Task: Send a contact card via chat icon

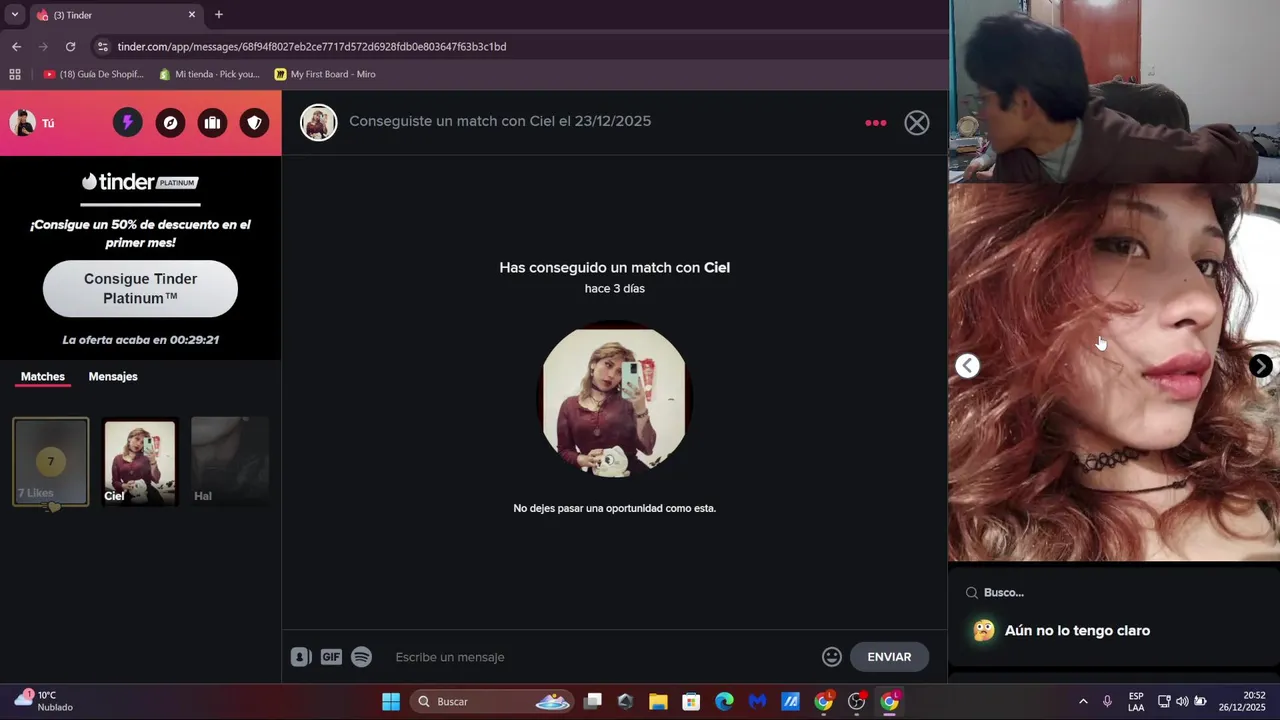Action: pyautogui.click(x=301, y=657)
